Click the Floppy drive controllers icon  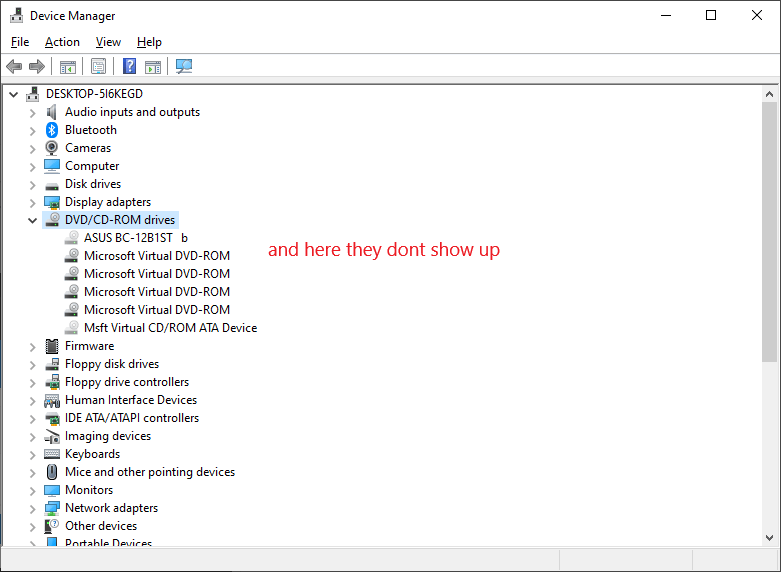tap(52, 382)
